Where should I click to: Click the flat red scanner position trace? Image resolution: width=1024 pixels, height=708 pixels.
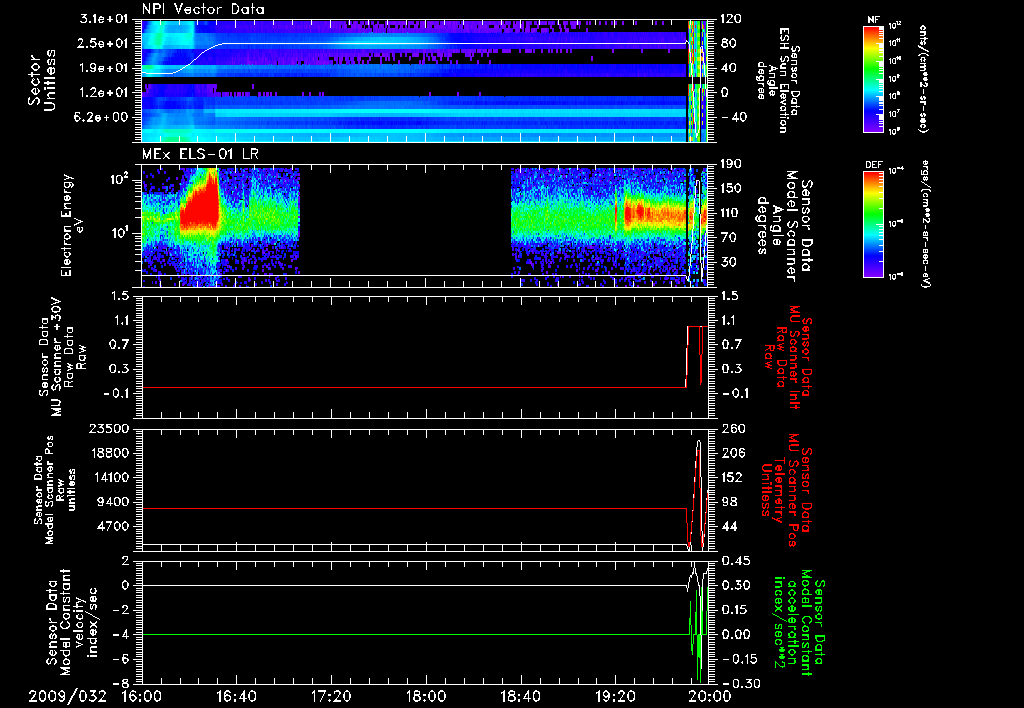pos(414,508)
